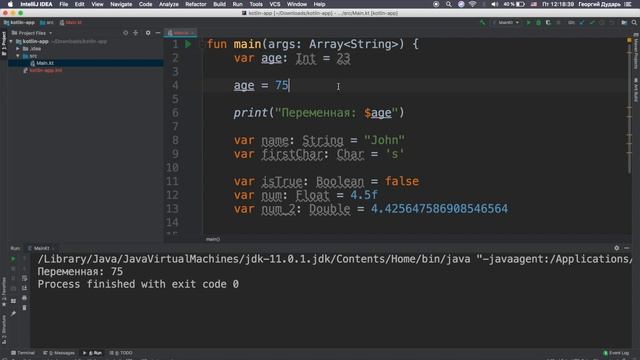Place cursor after 75 on line 4

point(289,85)
